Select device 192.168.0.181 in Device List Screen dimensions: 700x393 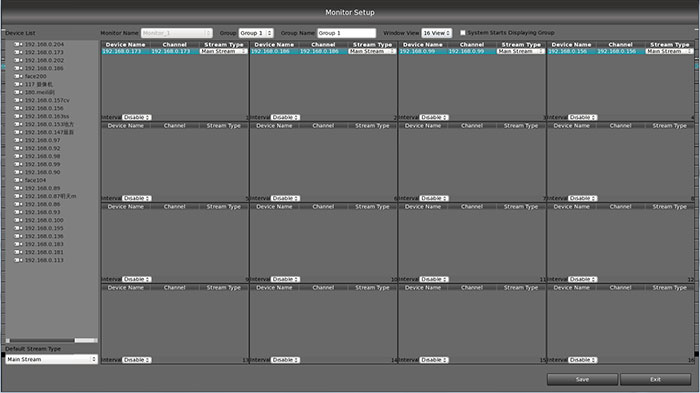(44, 252)
